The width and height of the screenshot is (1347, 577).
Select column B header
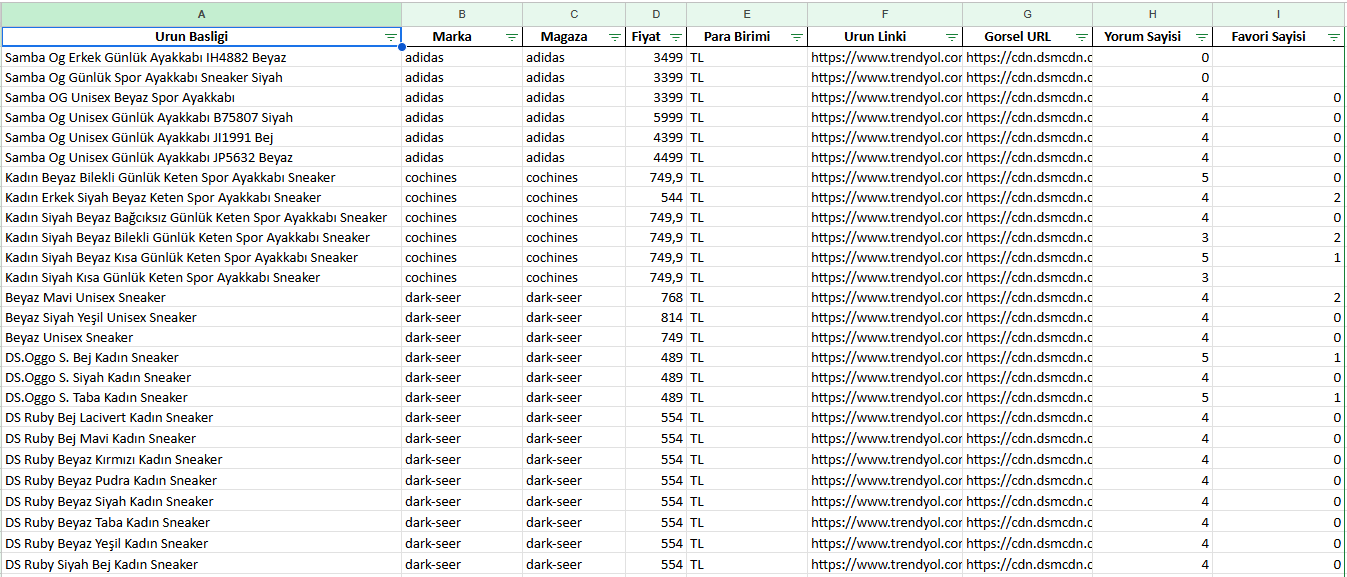click(x=462, y=14)
